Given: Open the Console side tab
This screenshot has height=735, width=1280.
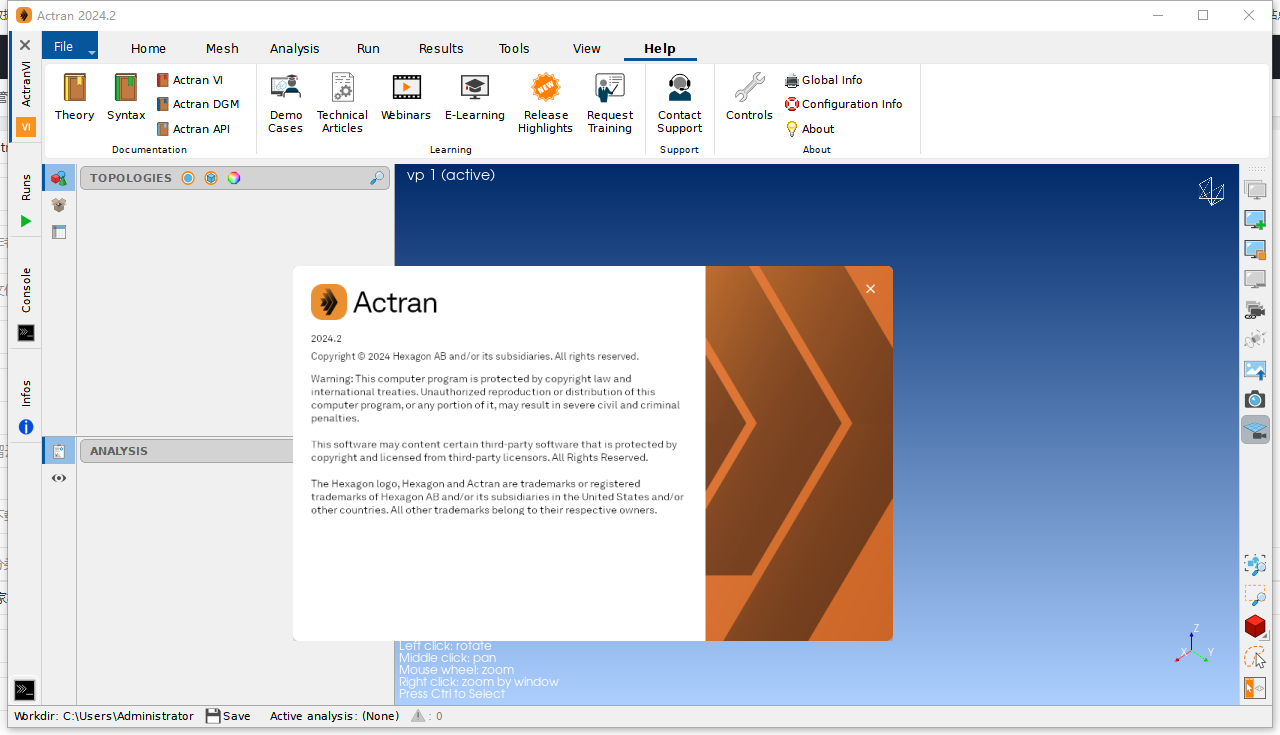Looking at the screenshot, I should pyautogui.click(x=26, y=290).
